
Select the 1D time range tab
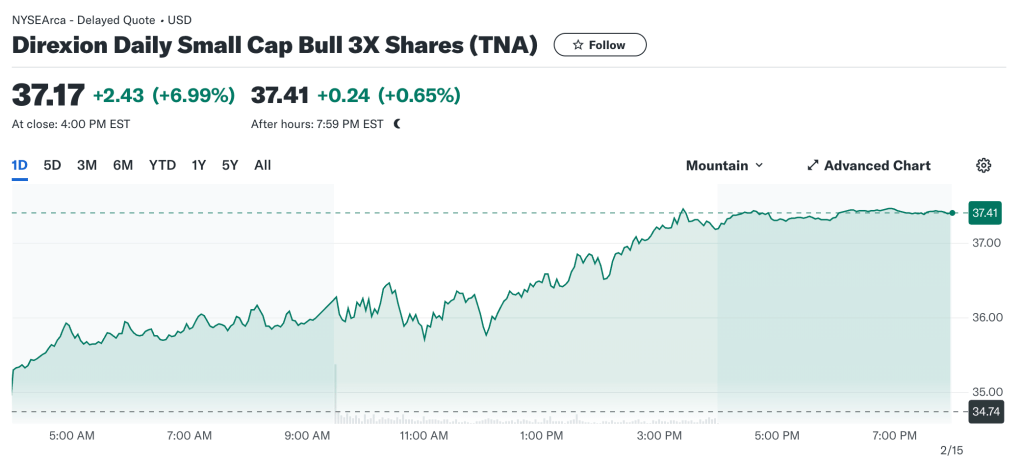(x=20, y=165)
